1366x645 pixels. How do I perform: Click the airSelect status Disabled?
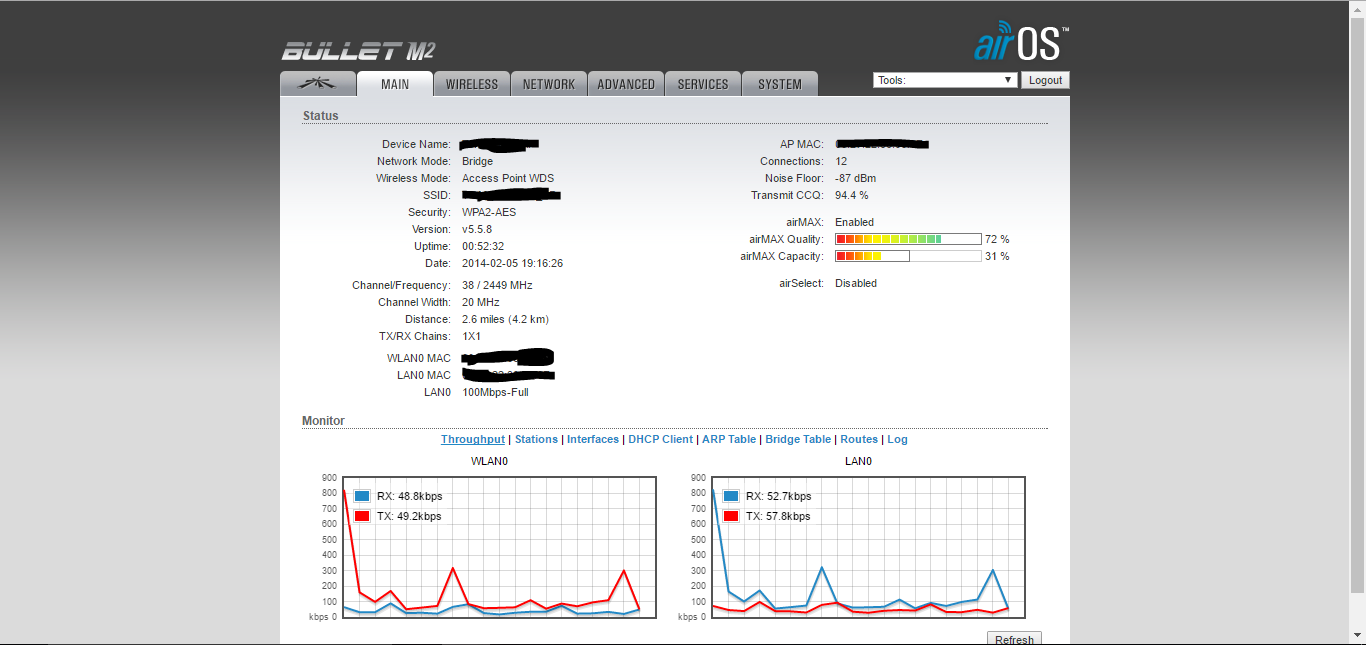tap(856, 283)
